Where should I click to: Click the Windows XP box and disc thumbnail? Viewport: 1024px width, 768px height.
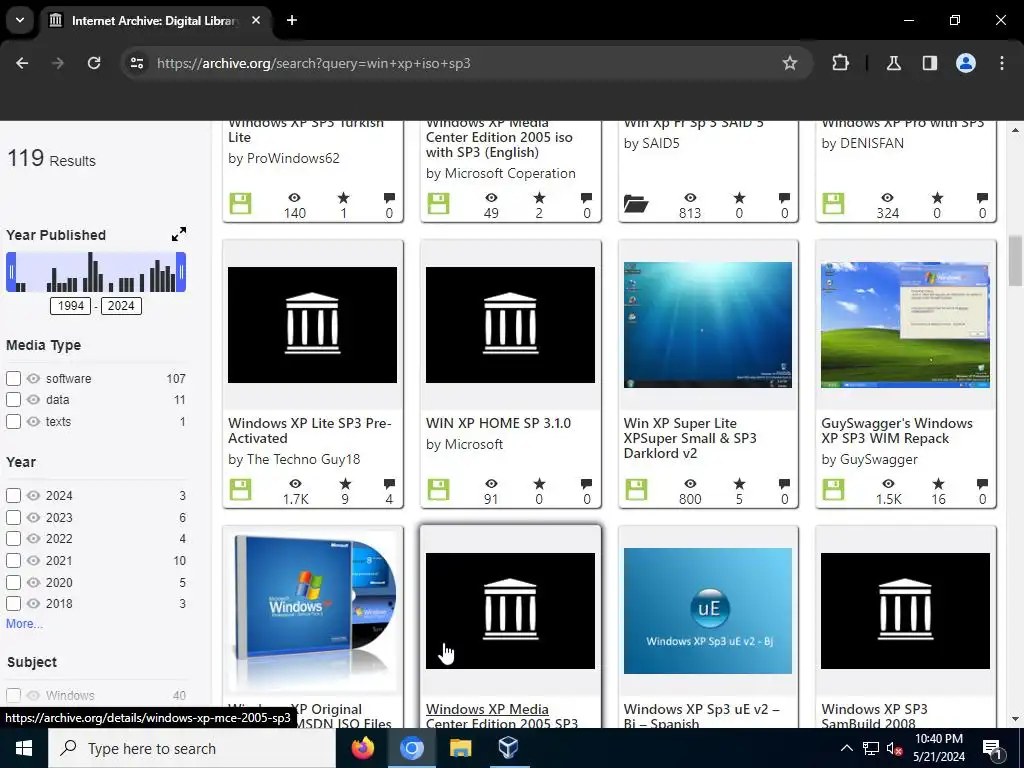[312, 611]
